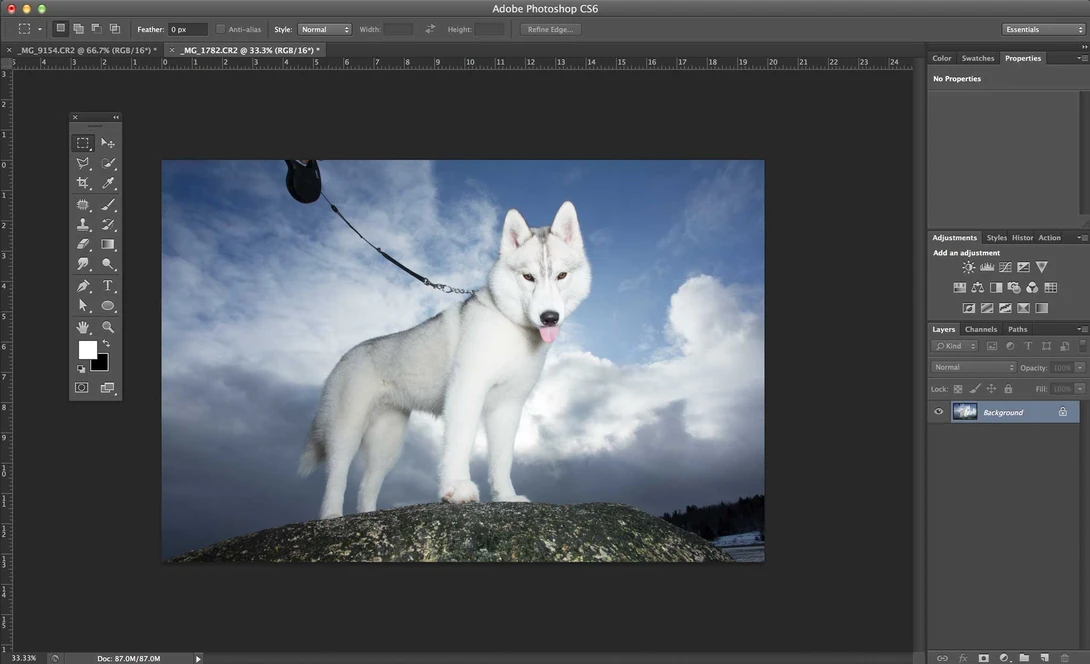Screen dimensions: 1090x664
Task: Create a new layer from Layers footer
Action: [1044, 658]
